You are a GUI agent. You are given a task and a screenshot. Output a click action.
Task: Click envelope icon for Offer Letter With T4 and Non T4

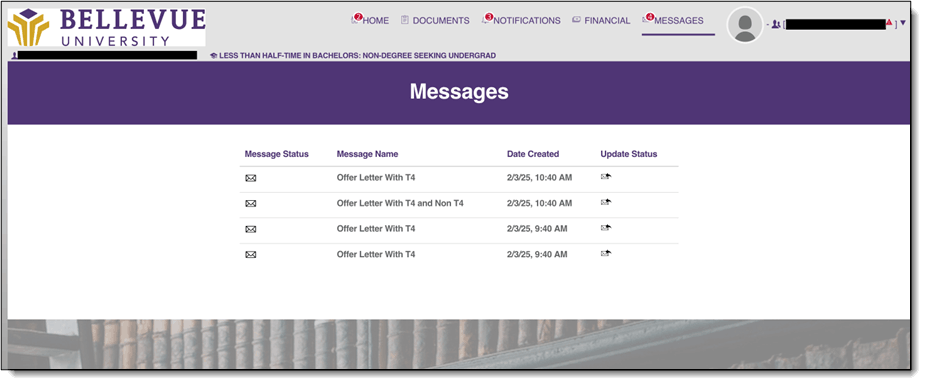(251, 204)
